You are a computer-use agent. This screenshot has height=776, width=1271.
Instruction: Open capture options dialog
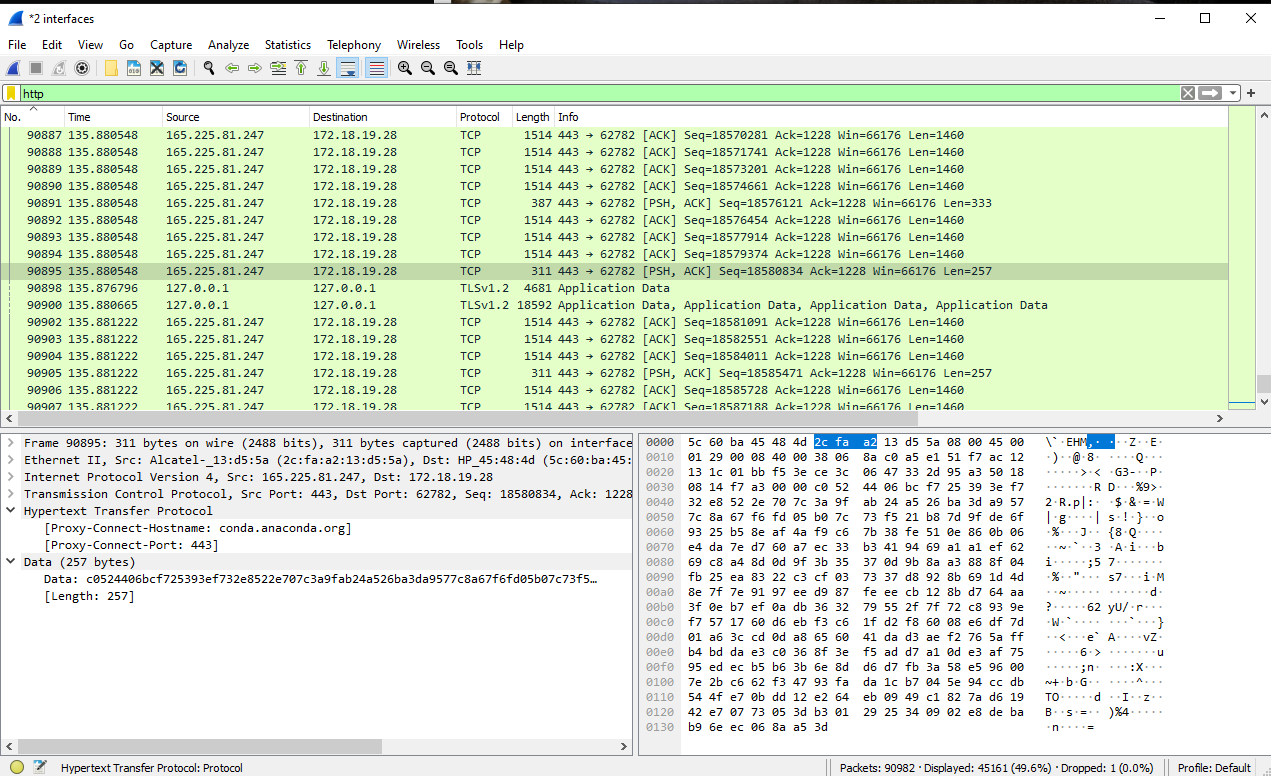coord(82,67)
